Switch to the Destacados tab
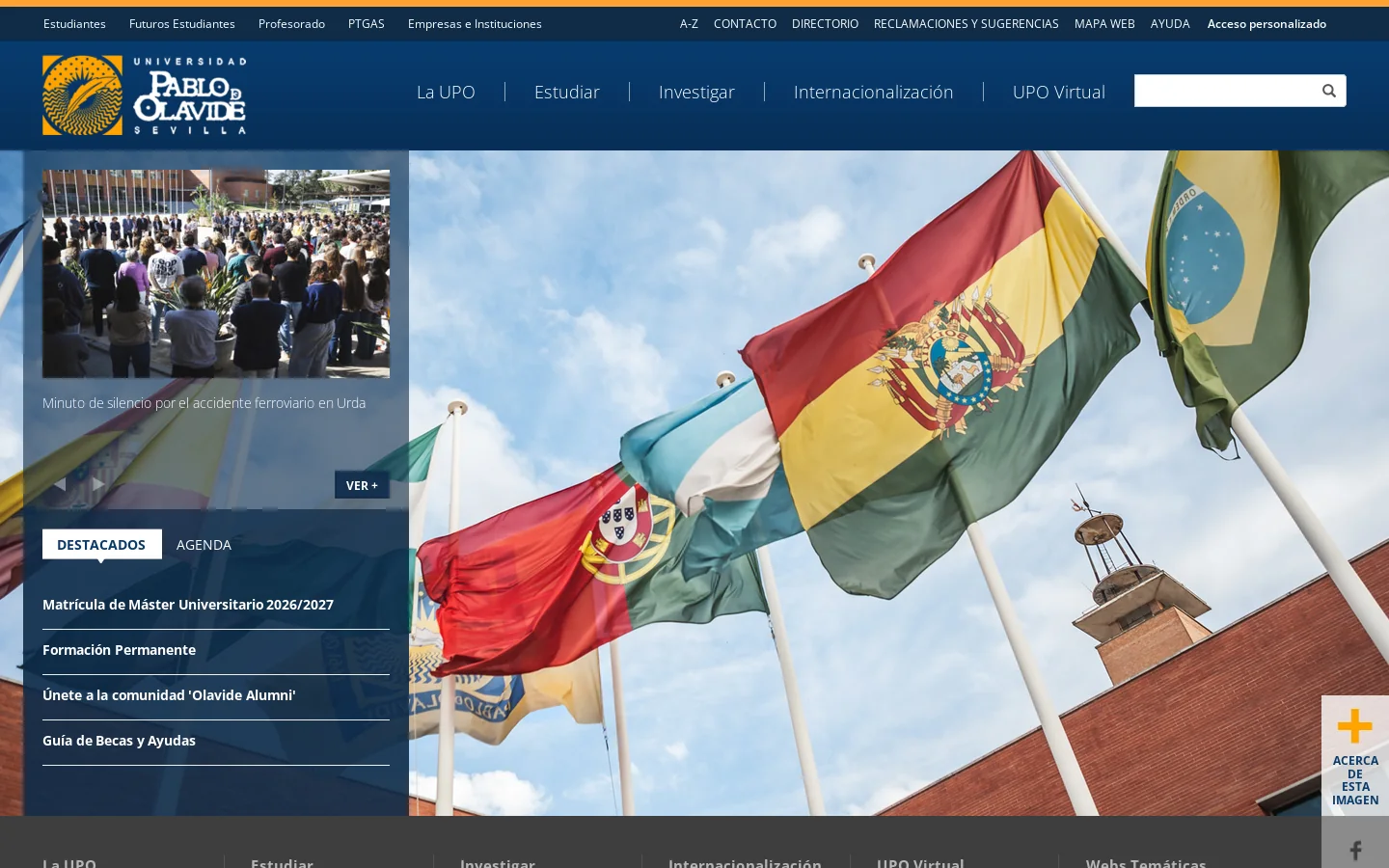 click(101, 544)
